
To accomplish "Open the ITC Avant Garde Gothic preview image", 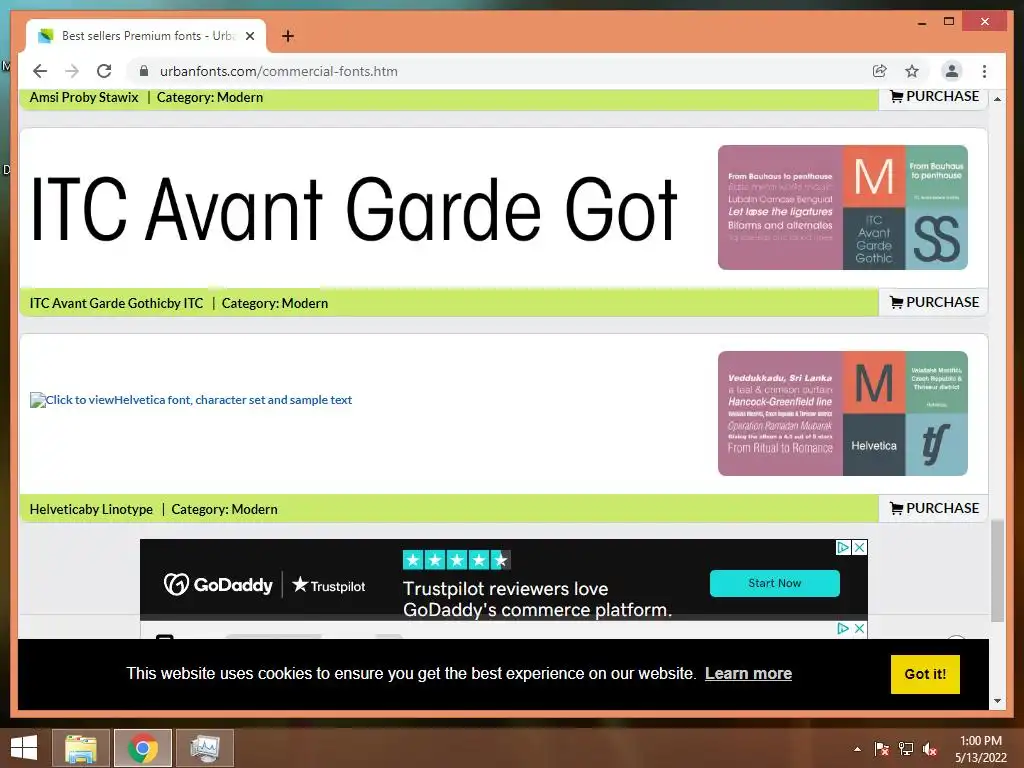I will pyautogui.click(x=353, y=209).
